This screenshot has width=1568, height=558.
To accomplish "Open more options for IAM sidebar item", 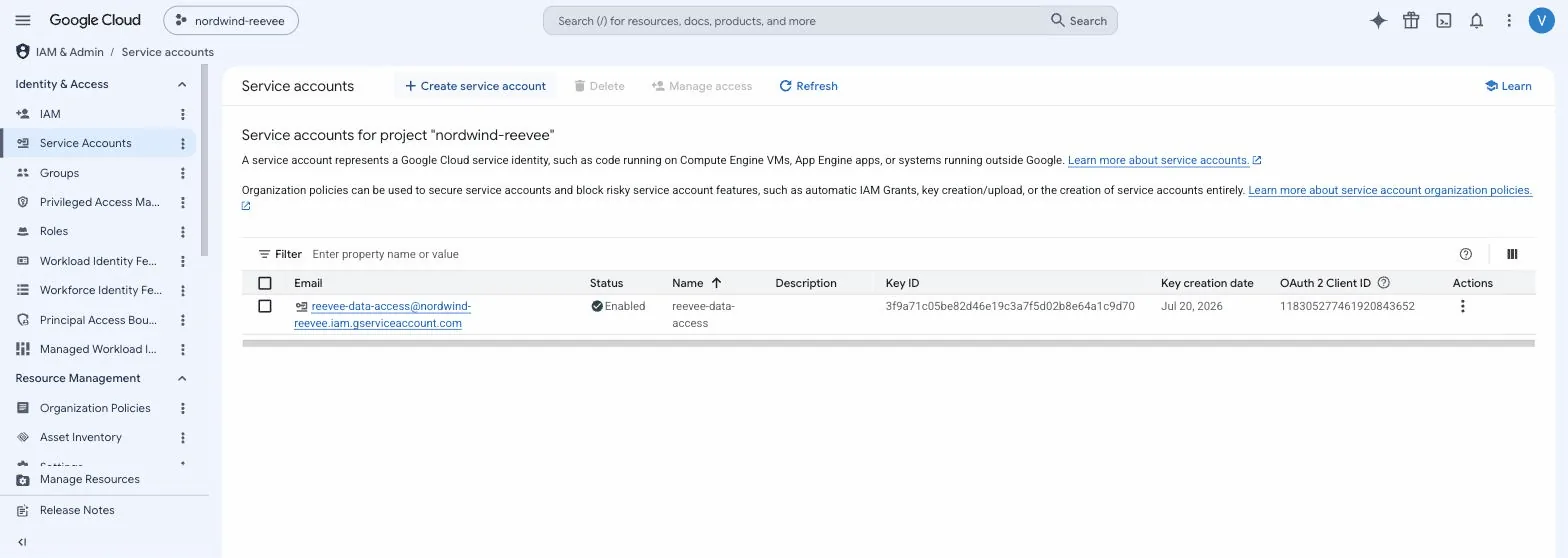I will (182, 114).
